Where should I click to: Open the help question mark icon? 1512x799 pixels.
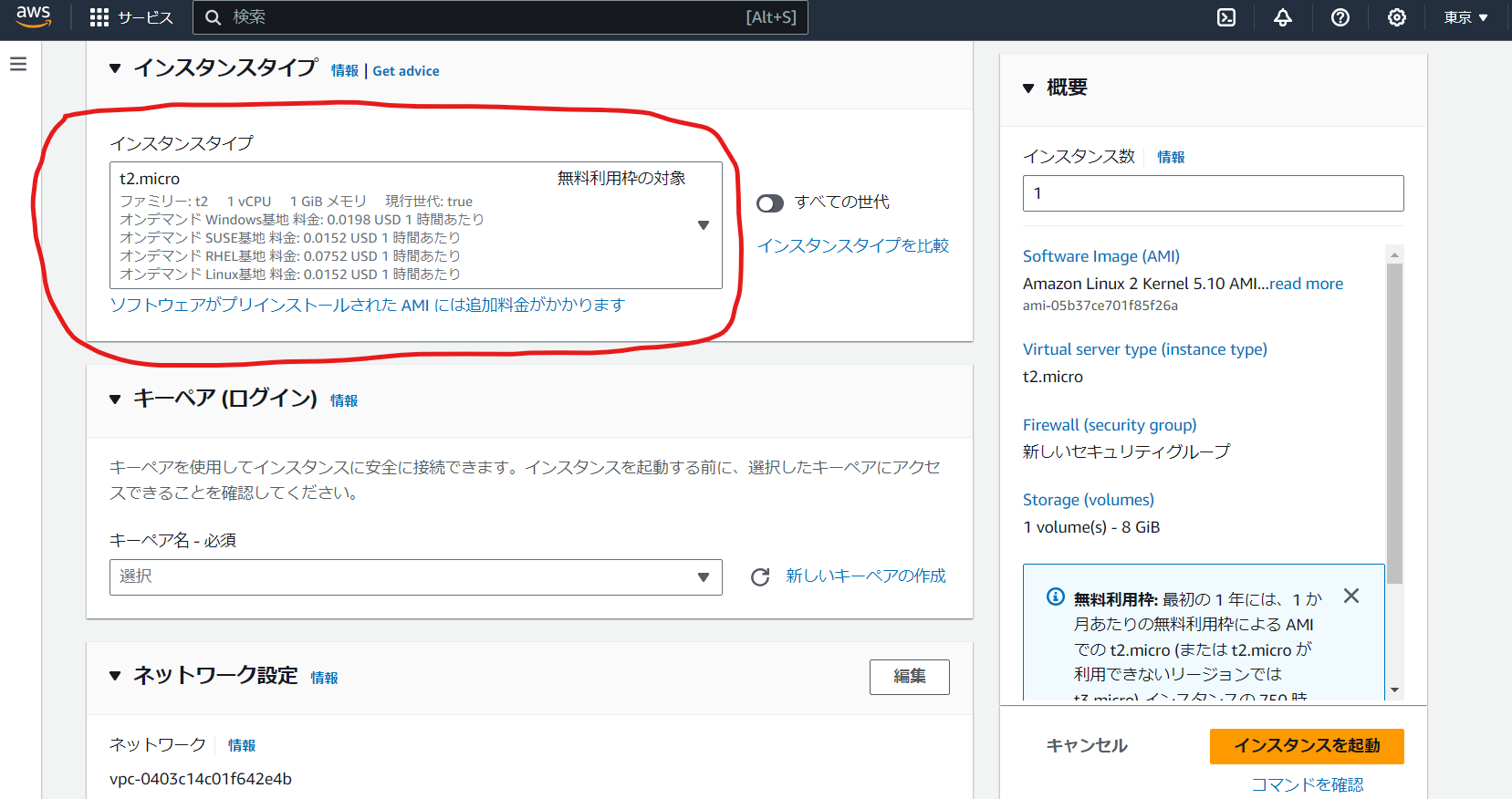[1340, 17]
